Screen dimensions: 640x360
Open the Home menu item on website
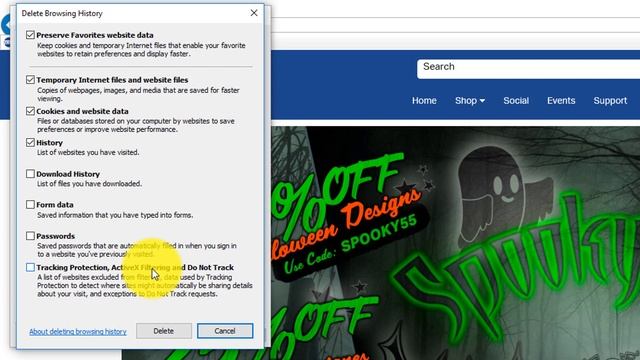point(424,101)
